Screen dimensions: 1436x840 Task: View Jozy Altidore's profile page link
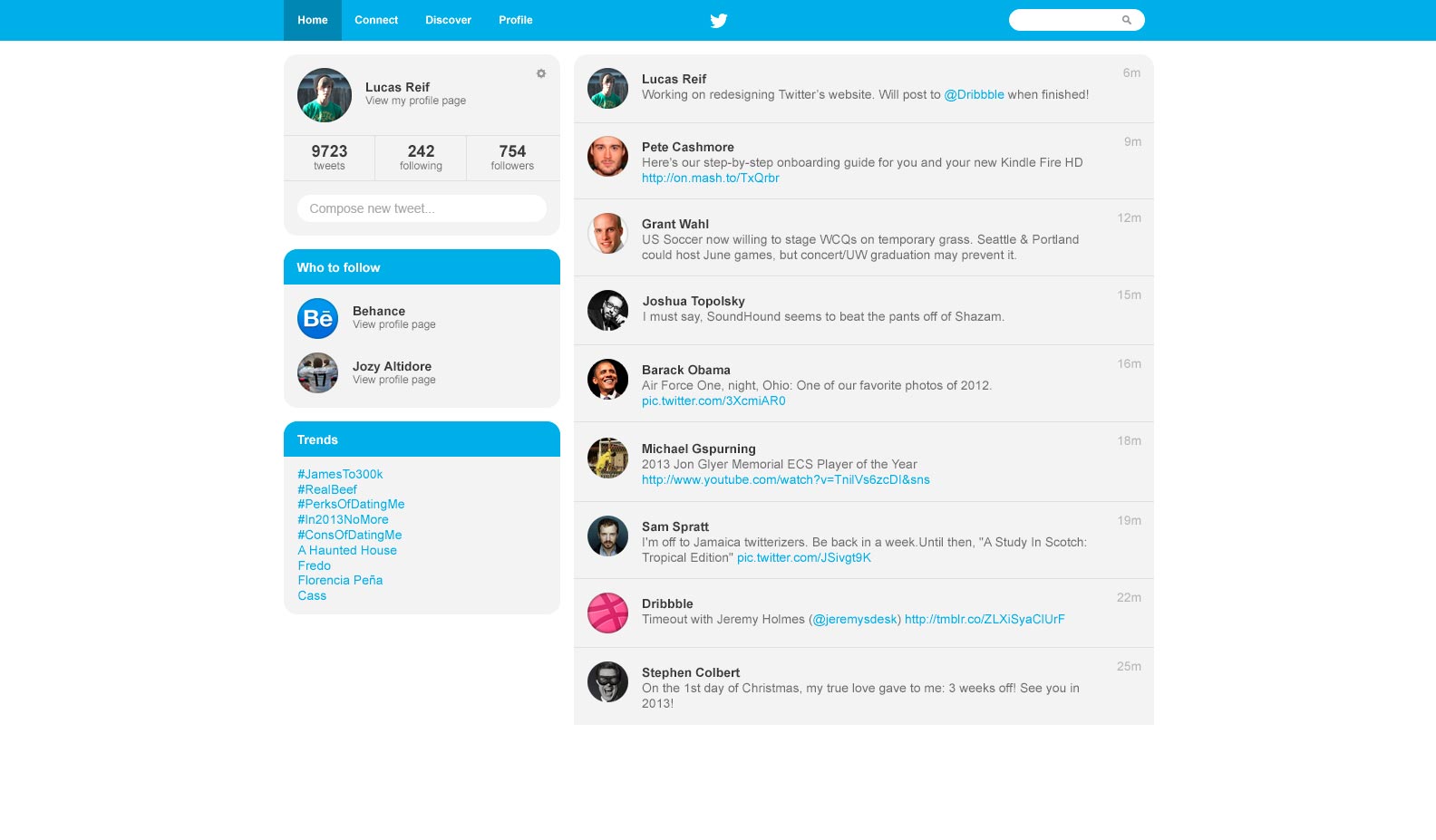(394, 380)
